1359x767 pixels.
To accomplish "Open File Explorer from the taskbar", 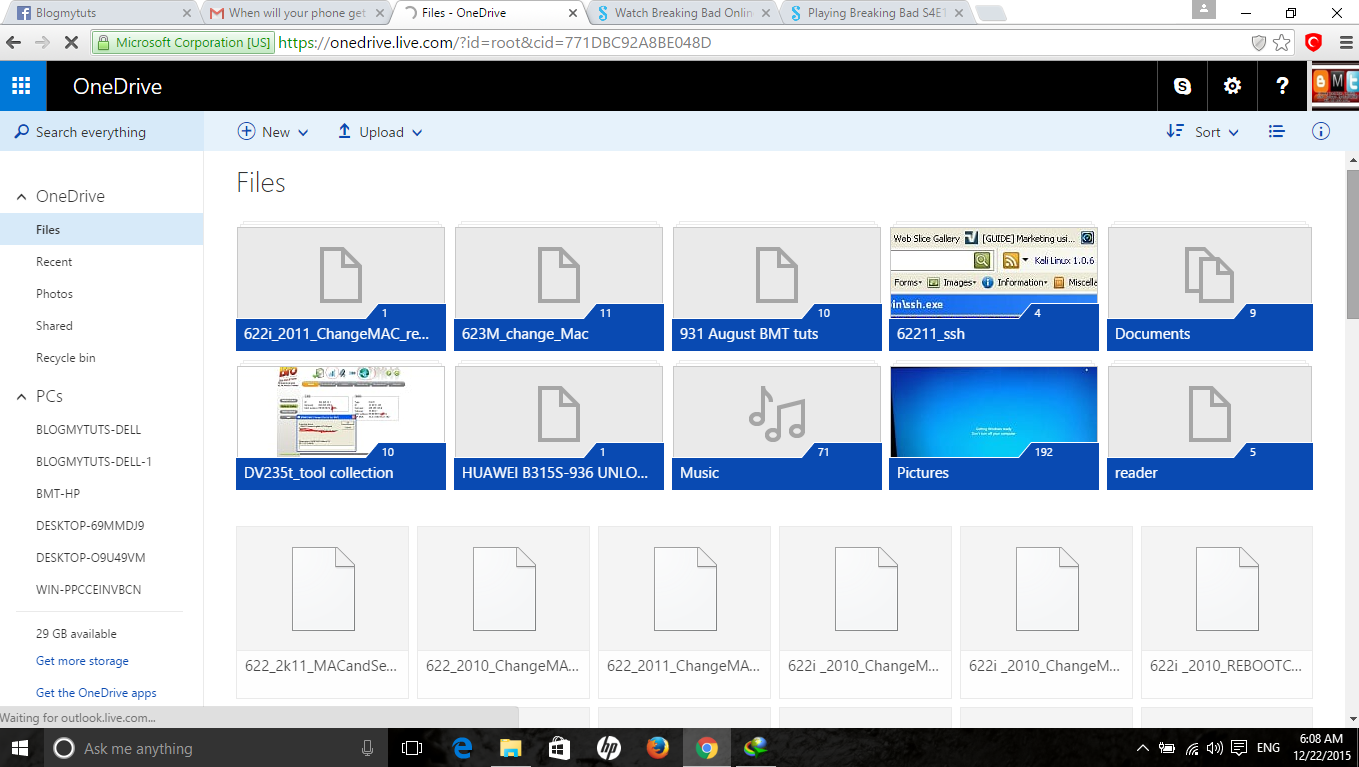I will click(511, 748).
